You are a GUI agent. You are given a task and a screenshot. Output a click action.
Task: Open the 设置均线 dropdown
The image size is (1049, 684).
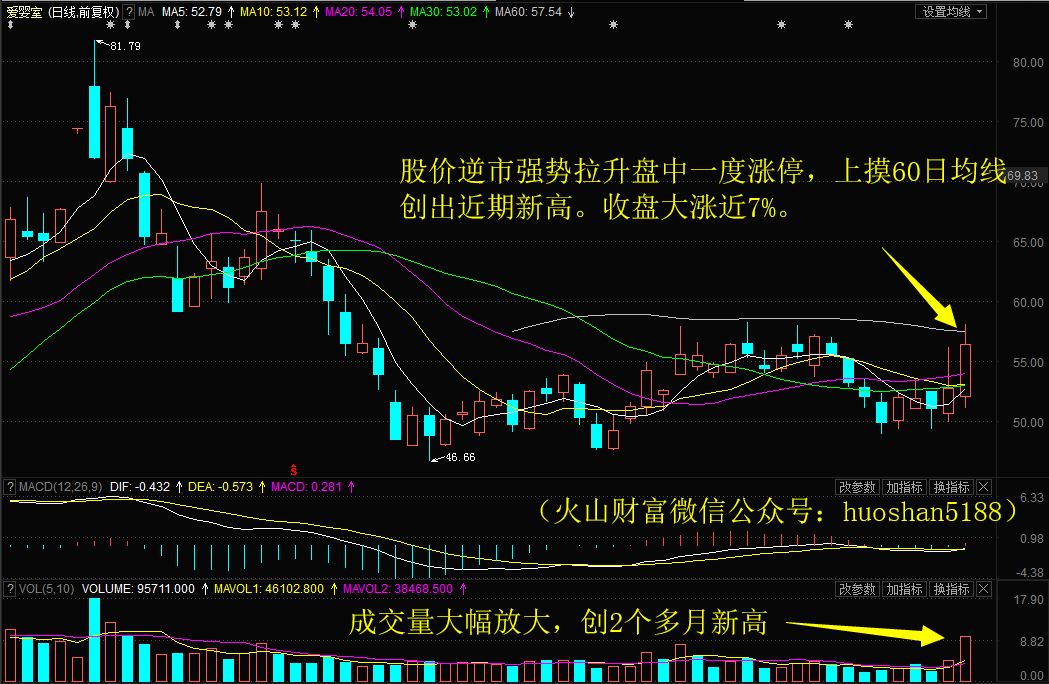[951, 12]
